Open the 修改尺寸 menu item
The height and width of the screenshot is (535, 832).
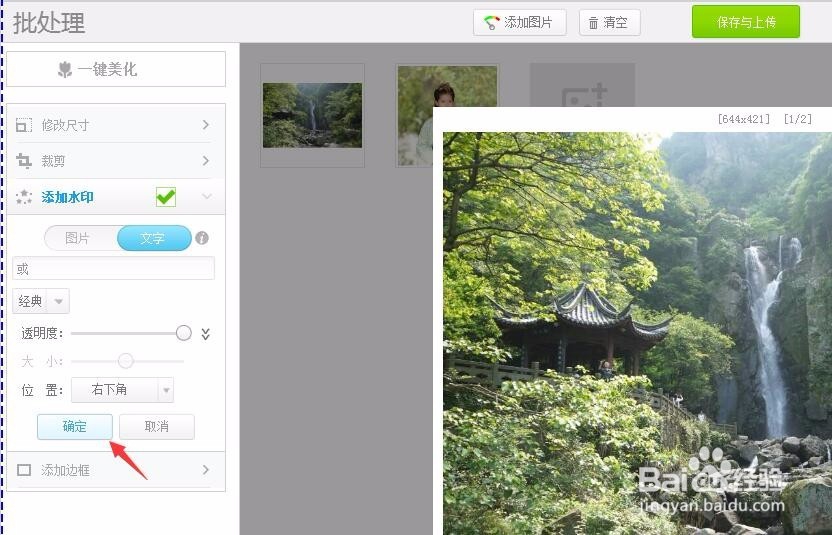pyautogui.click(x=116, y=125)
